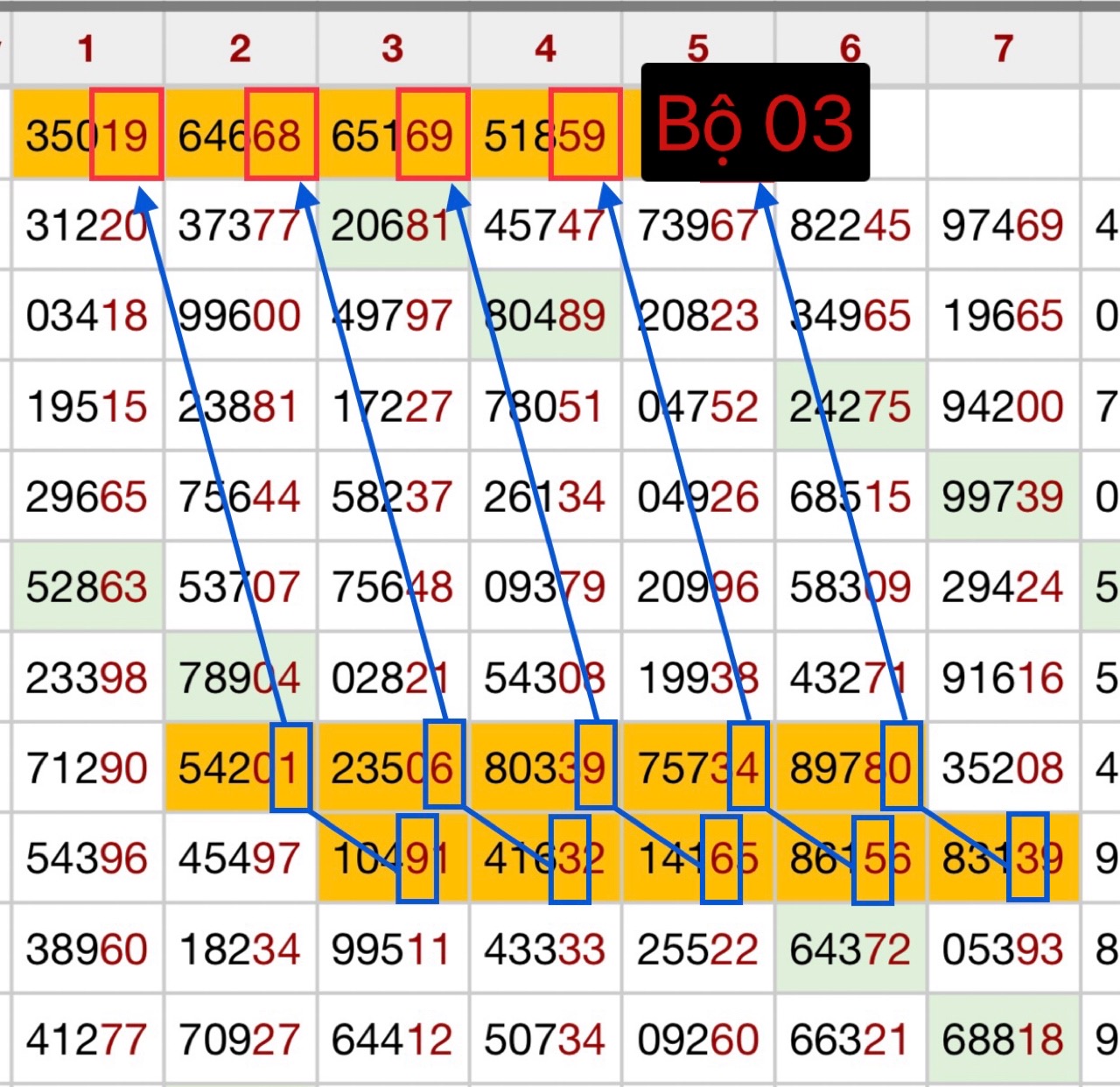The image size is (1120, 1087).
Task: Click orange cell with value 54201
Action: (241, 768)
